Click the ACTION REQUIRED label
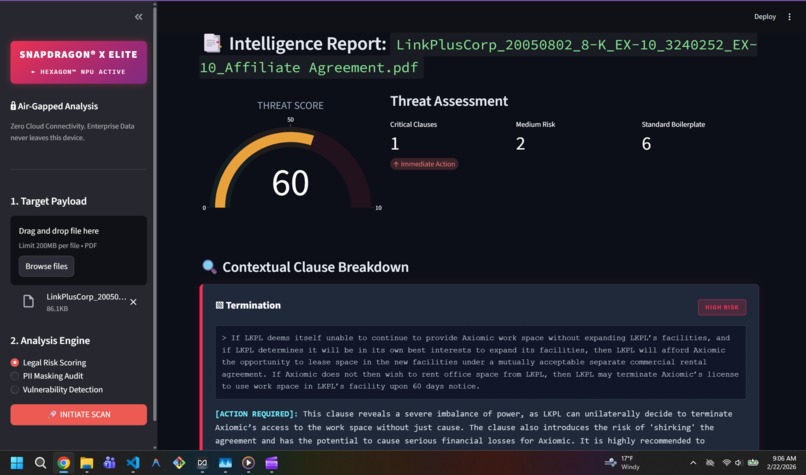The height and width of the screenshot is (475, 806). pos(257,414)
